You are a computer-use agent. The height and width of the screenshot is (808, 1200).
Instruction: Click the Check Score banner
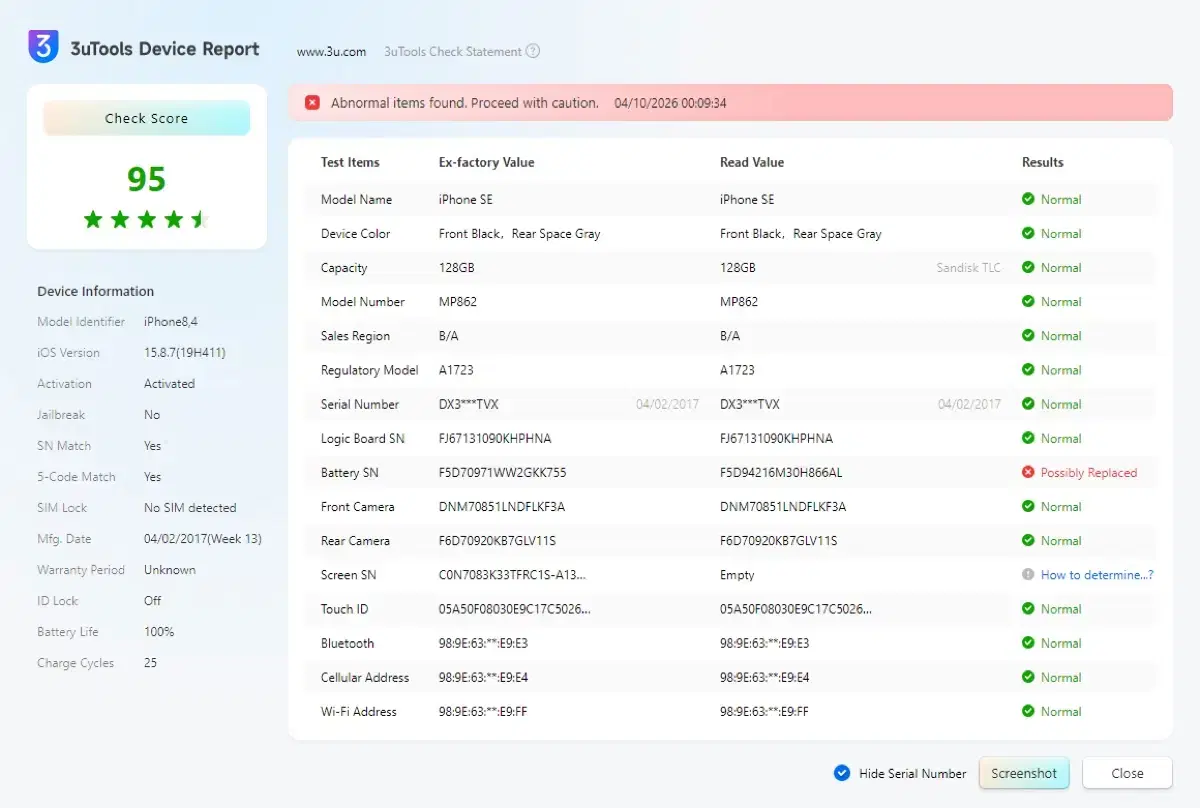pyautogui.click(x=146, y=118)
